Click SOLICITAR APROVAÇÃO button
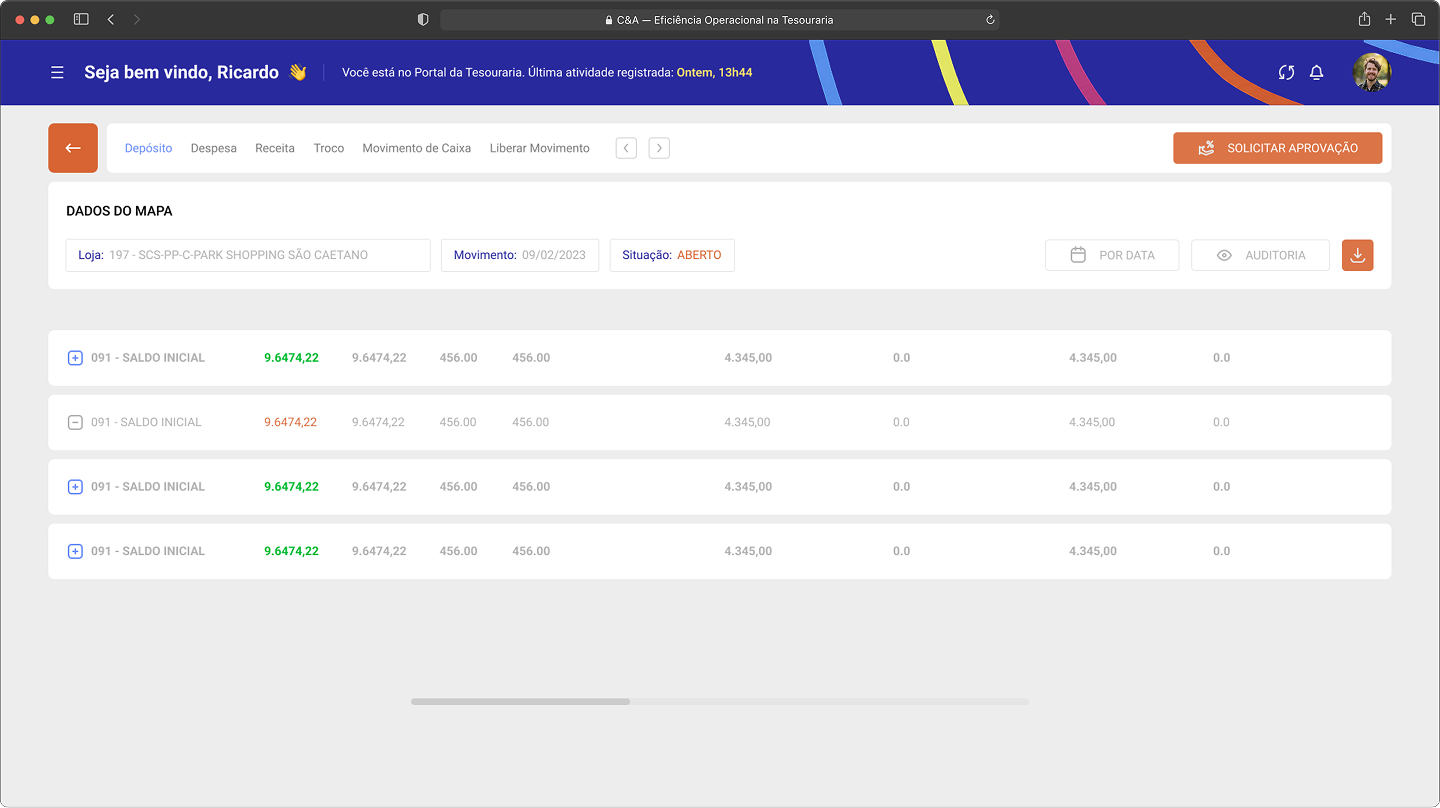 pyautogui.click(x=1277, y=148)
